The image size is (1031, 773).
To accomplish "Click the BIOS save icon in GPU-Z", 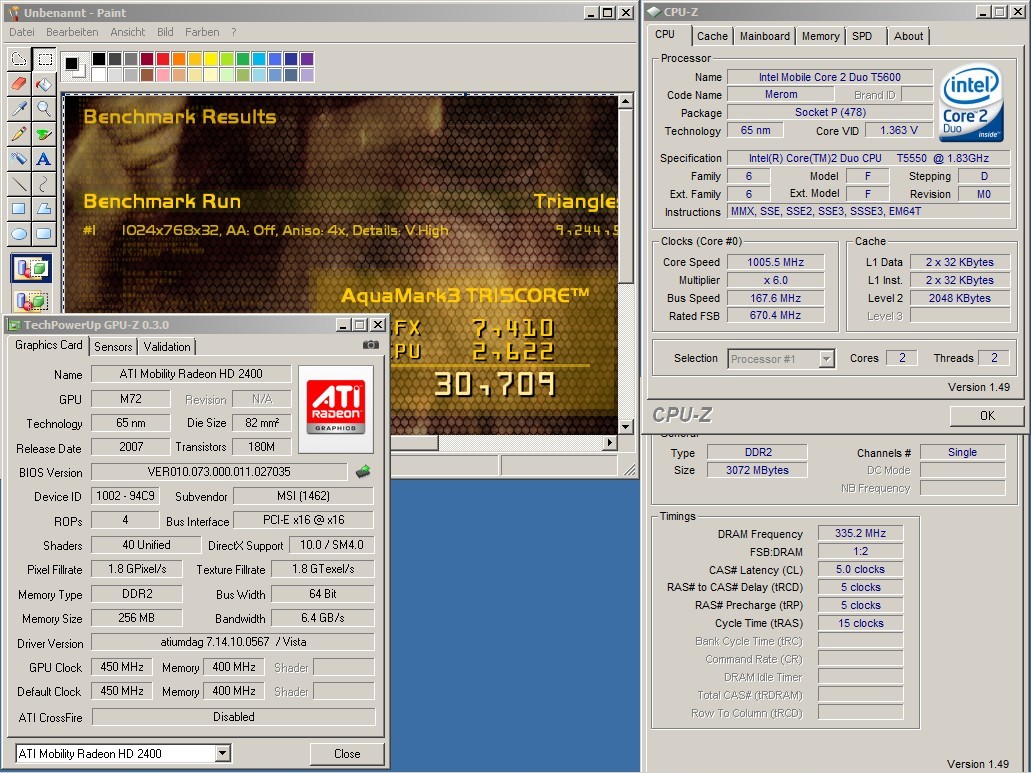I will (363, 471).
